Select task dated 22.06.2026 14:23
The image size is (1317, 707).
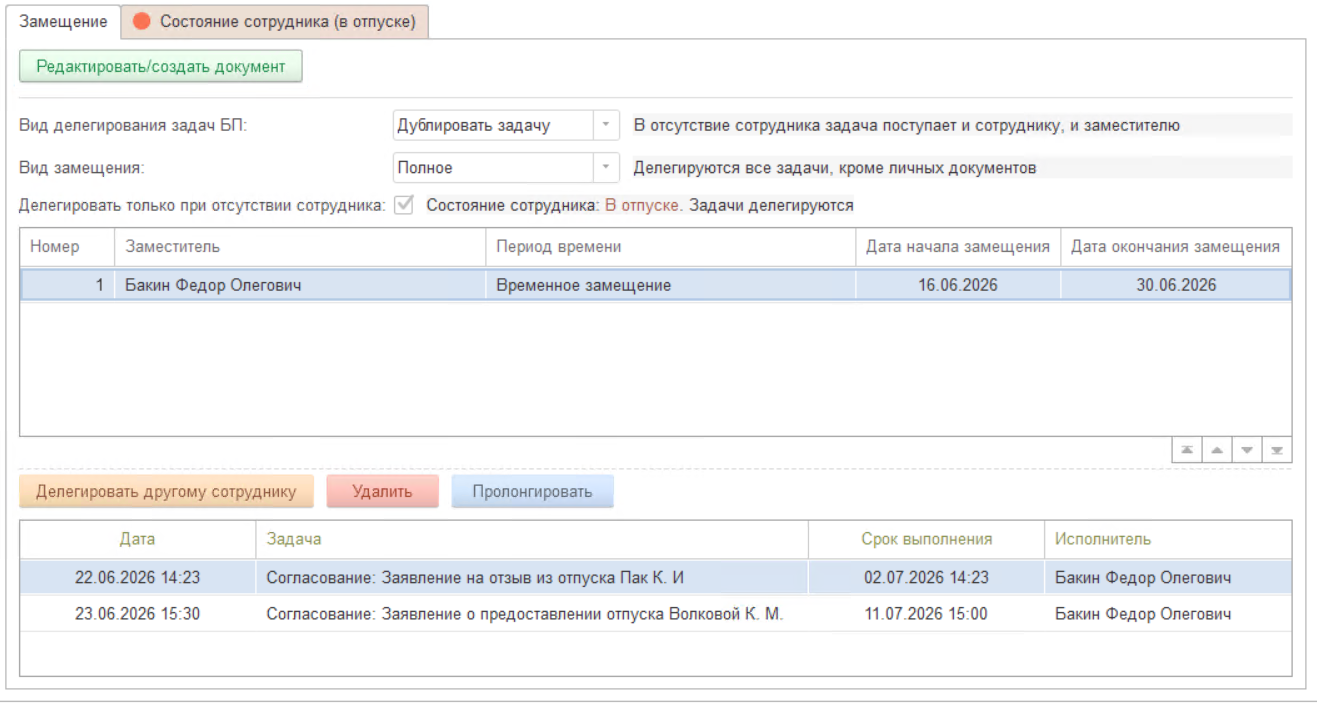click(138, 578)
